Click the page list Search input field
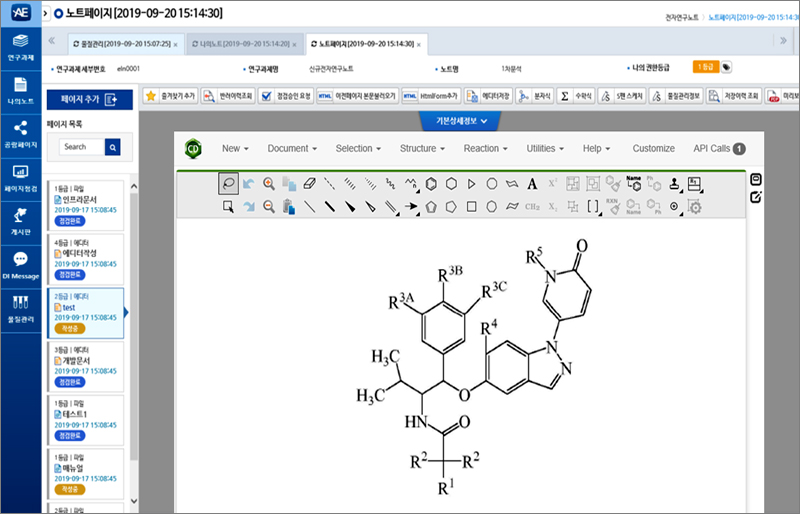The height and width of the screenshot is (514, 800). coord(79,148)
